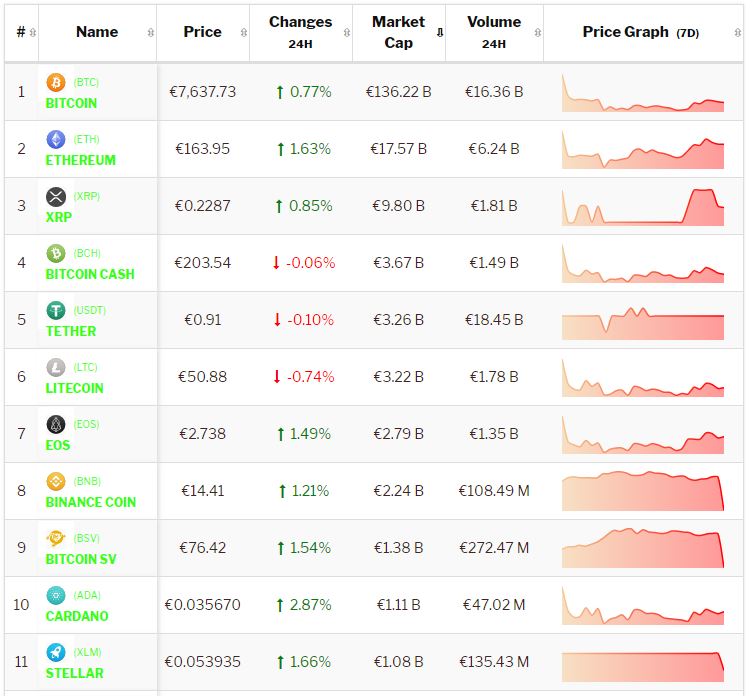Sort by Market Cap header
Viewport: 752px width, 696px height.
pyautogui.click(x=398, y=32)
